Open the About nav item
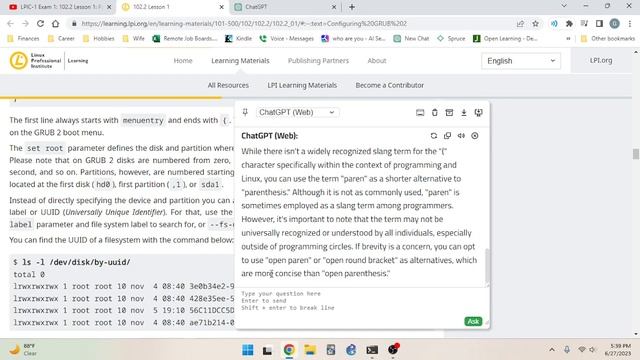The image size is (640, 360). pos(377,61)
